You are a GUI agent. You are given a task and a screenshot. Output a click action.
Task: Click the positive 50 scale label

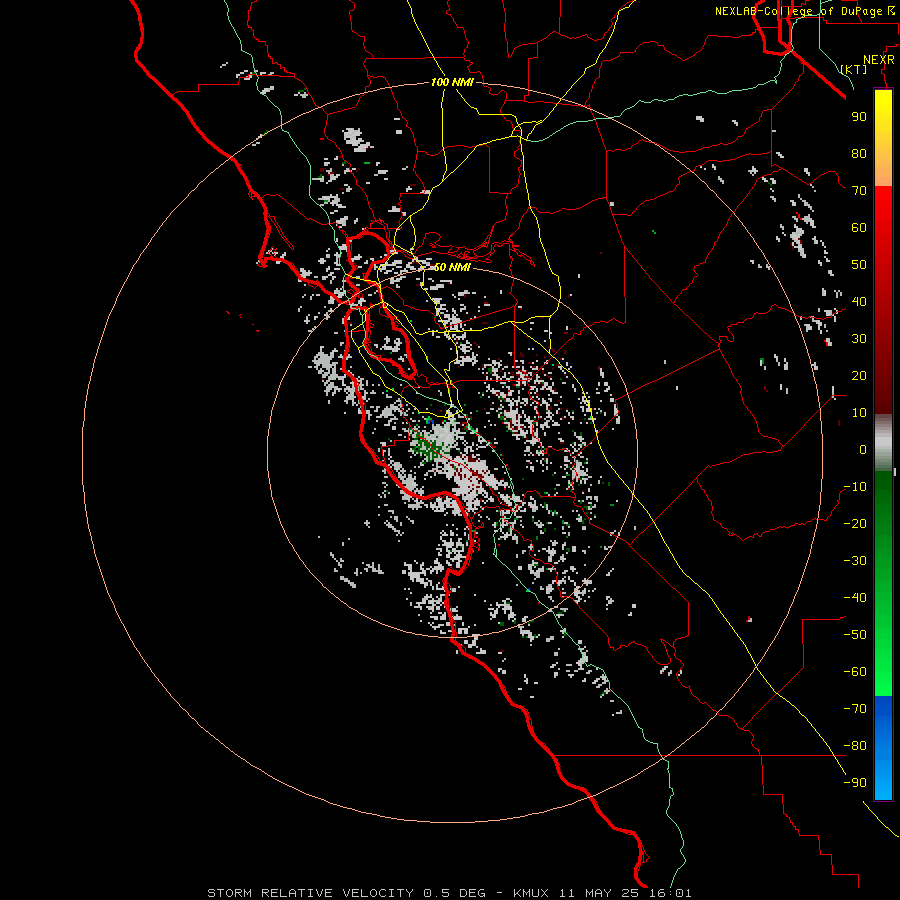(859, 265)
